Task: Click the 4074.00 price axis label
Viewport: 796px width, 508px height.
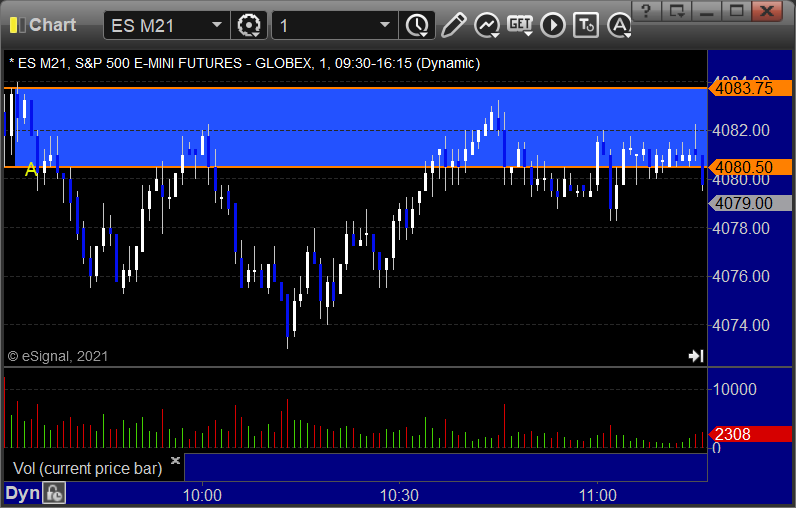Action: (741, 325)
